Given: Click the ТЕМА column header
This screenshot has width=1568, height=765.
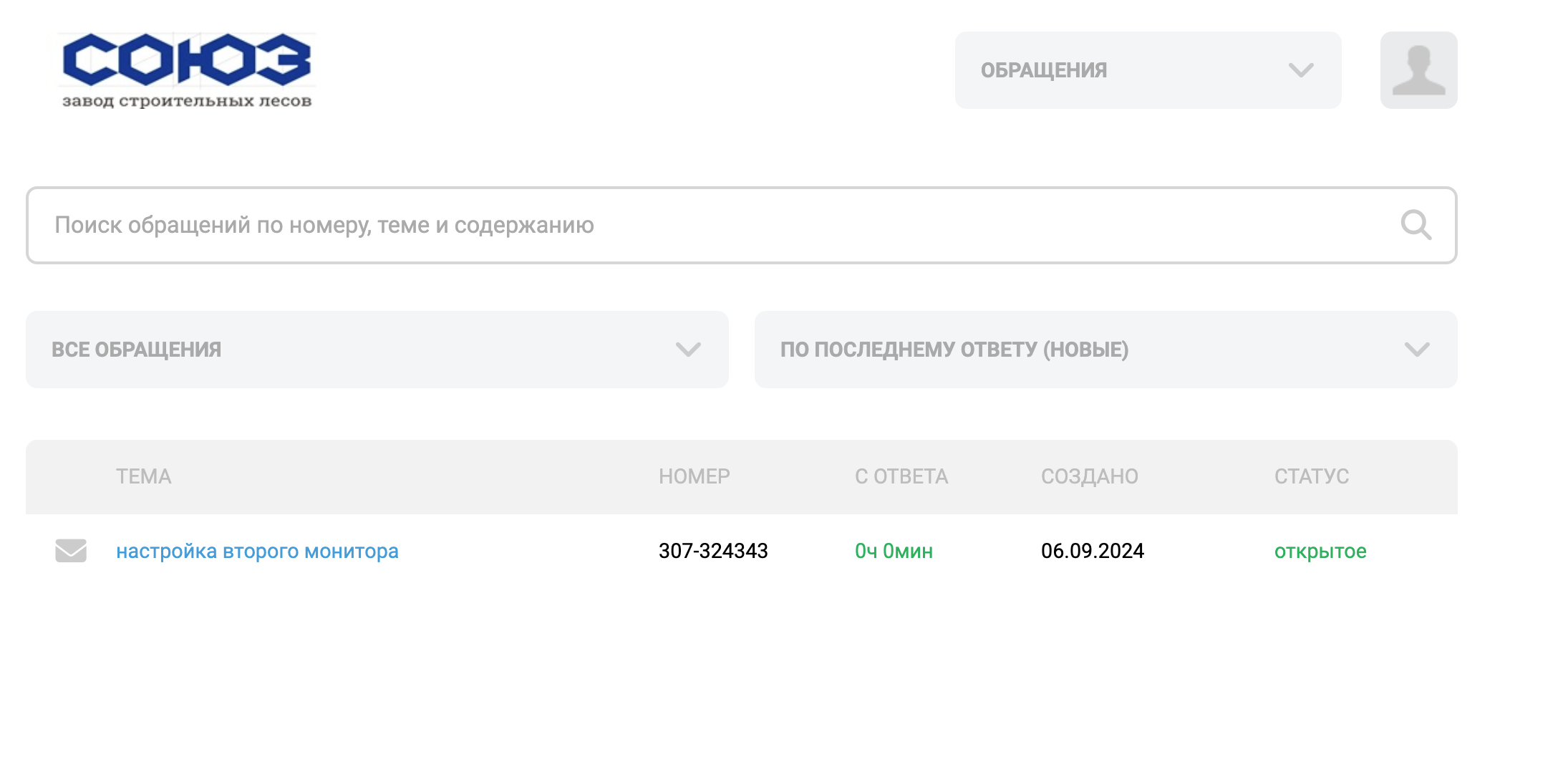Looking at the screenshot, I should pyautogui.click(x=144, y=476).
